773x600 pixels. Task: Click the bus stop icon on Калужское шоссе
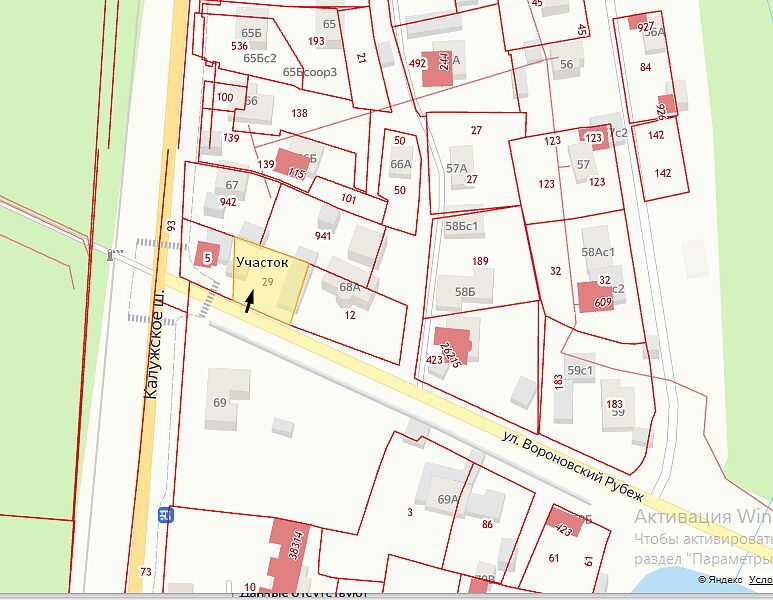point(165,515)
